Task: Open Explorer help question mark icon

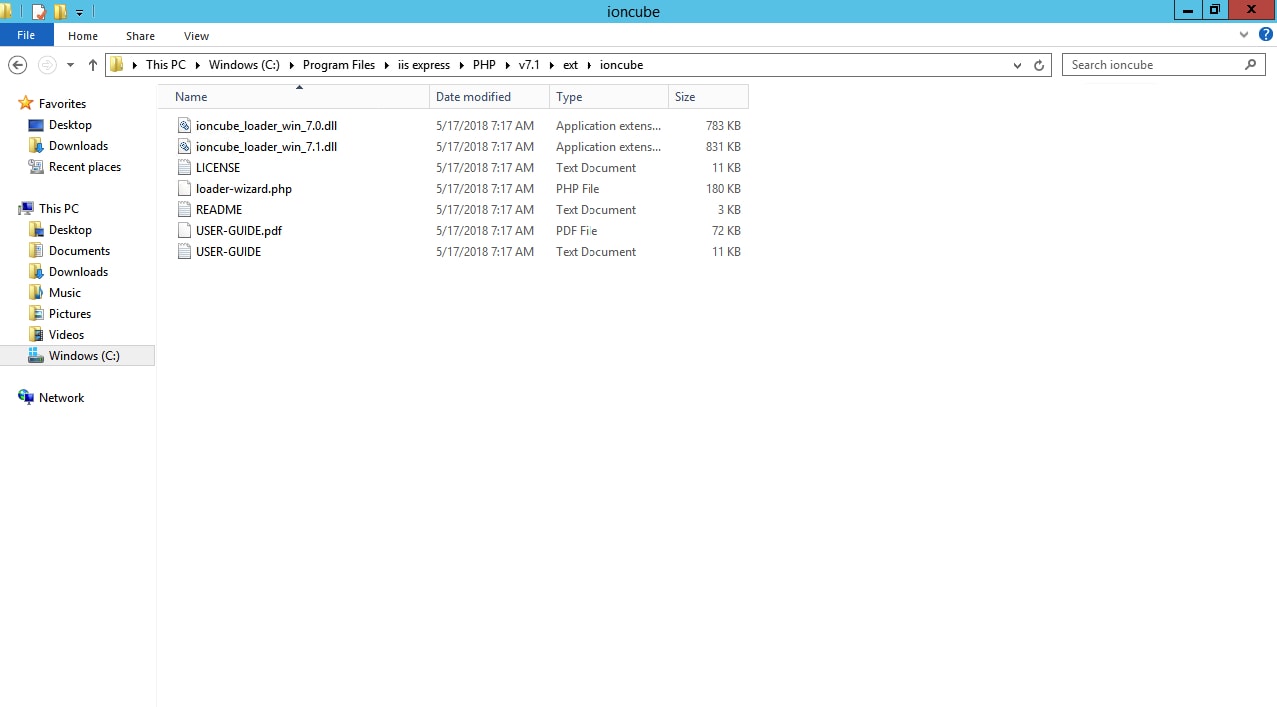Action: [x=1265, y=35]
